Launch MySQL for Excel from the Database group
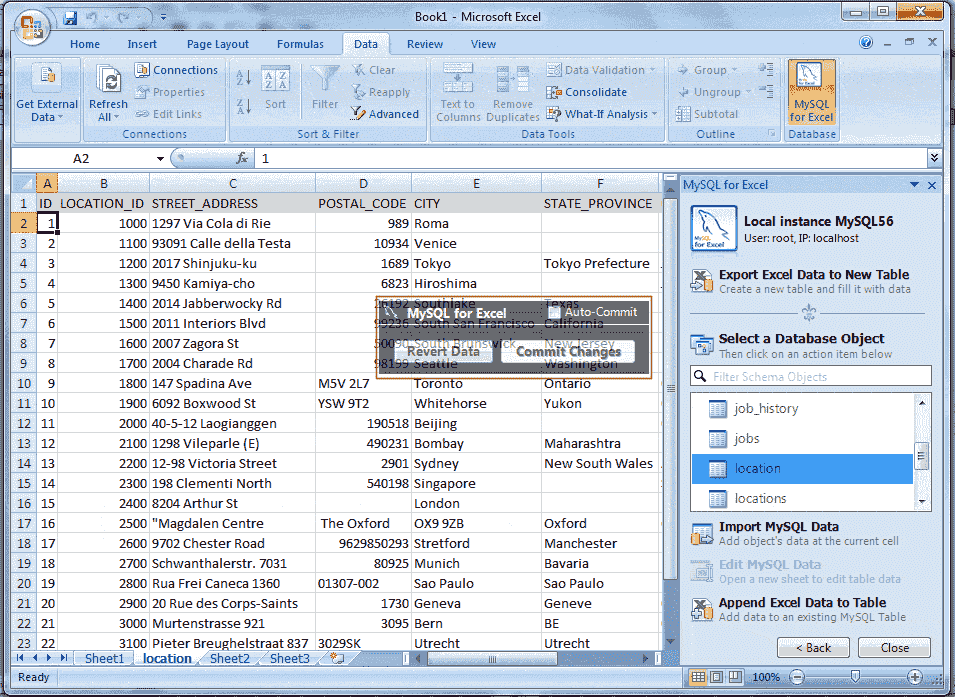Screen dimensions: 955x697 [x=810, y=90]
